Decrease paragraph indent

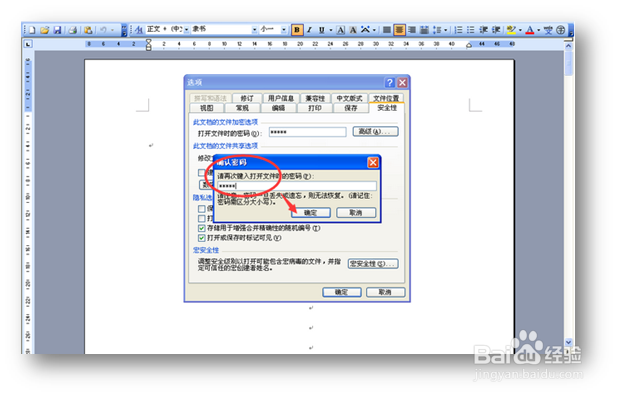484,30
